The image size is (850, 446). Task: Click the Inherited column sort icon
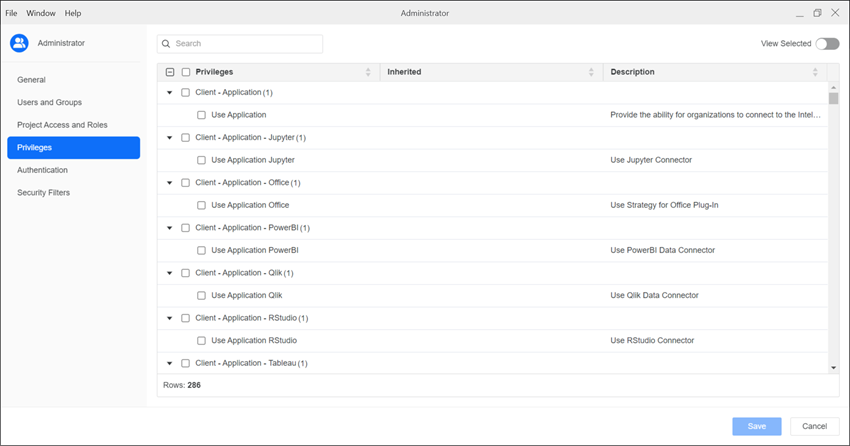coord(591,73)
